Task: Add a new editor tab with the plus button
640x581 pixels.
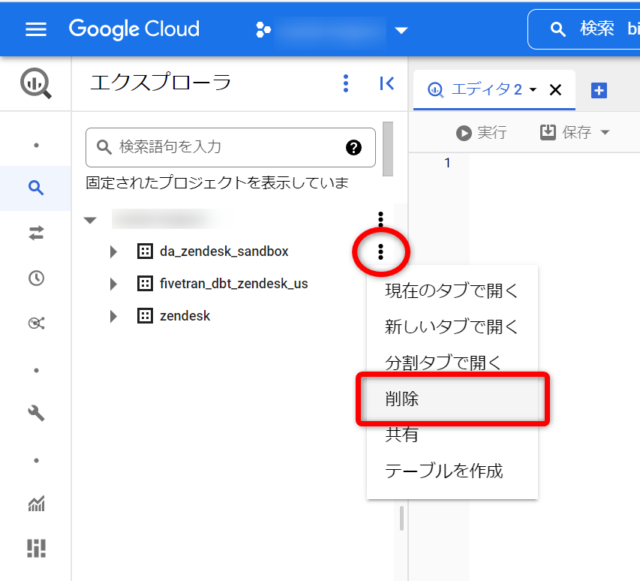Action: click(x=599, y=90)
